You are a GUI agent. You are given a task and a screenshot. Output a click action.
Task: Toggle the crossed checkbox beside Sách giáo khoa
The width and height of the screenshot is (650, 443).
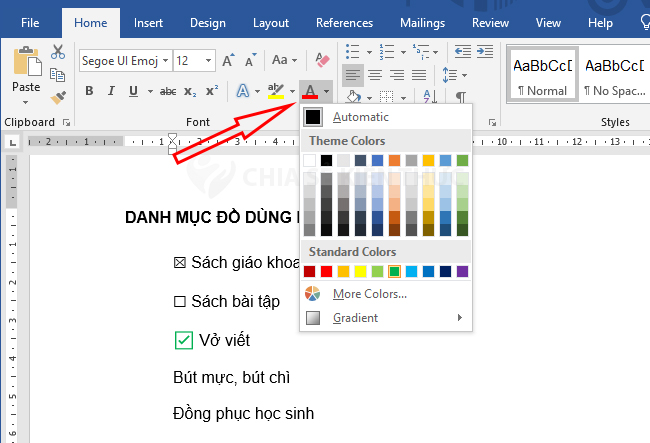pos(180,263)
